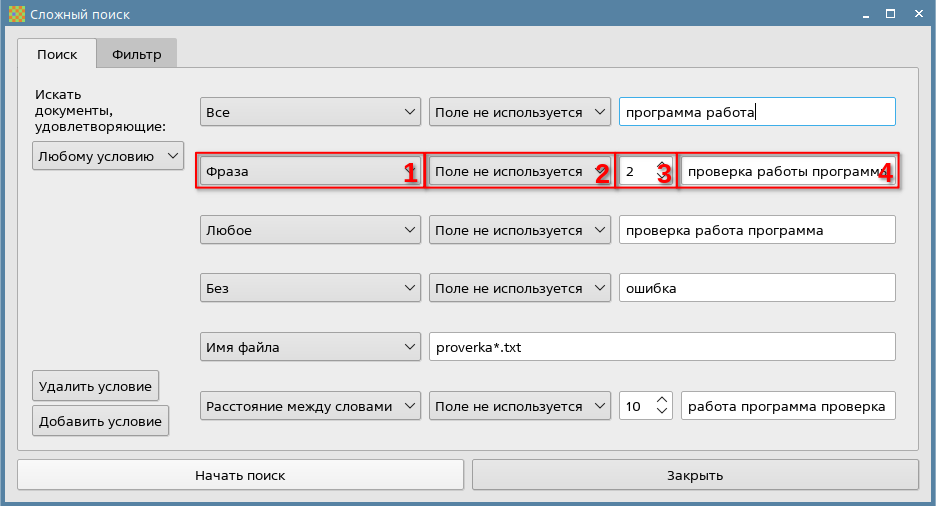Expand the Расстояние между словами dropdown
The height and width of the screenshot is (506, 936).
[x=310, y=407]
